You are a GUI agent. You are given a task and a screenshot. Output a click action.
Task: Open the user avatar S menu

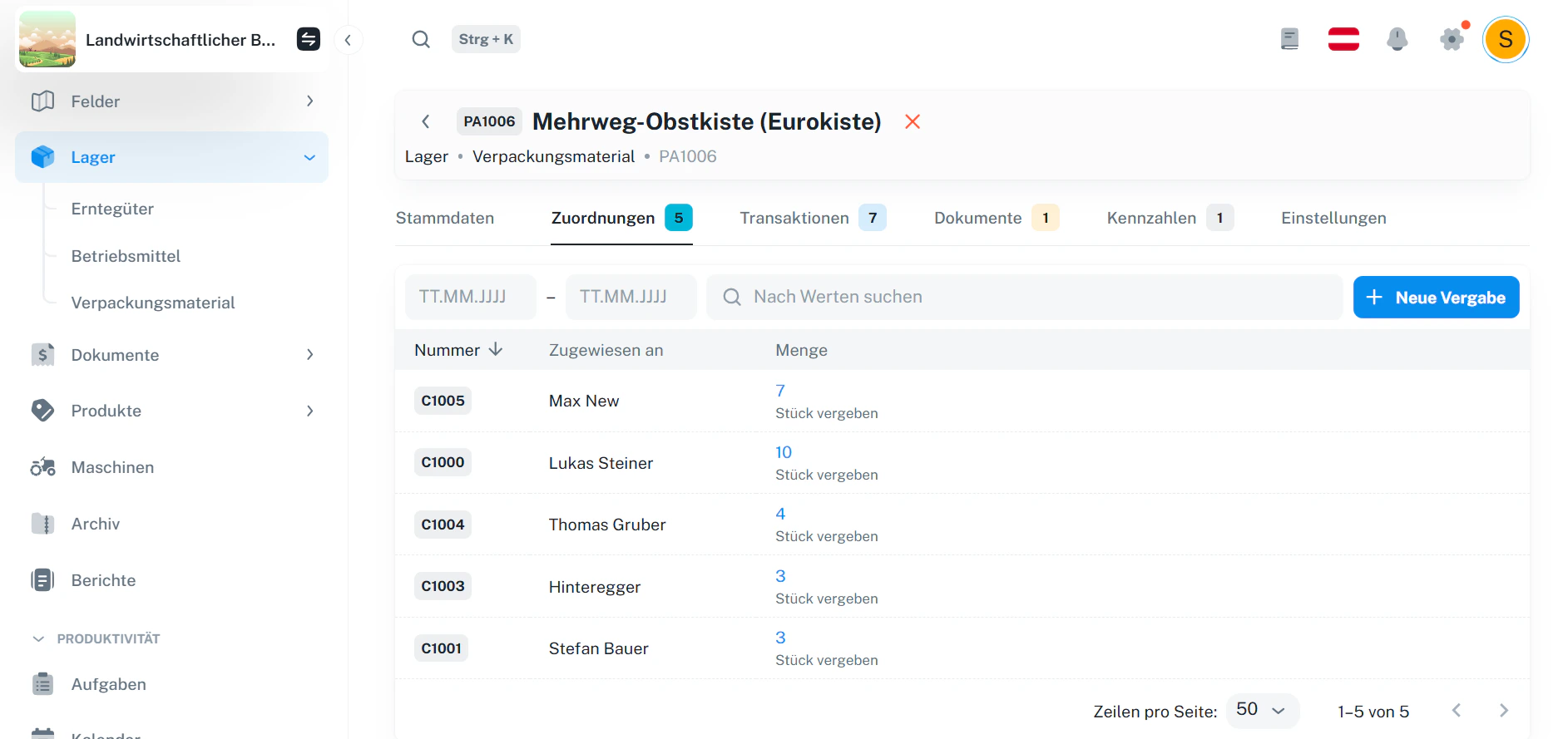(1506, 39)
